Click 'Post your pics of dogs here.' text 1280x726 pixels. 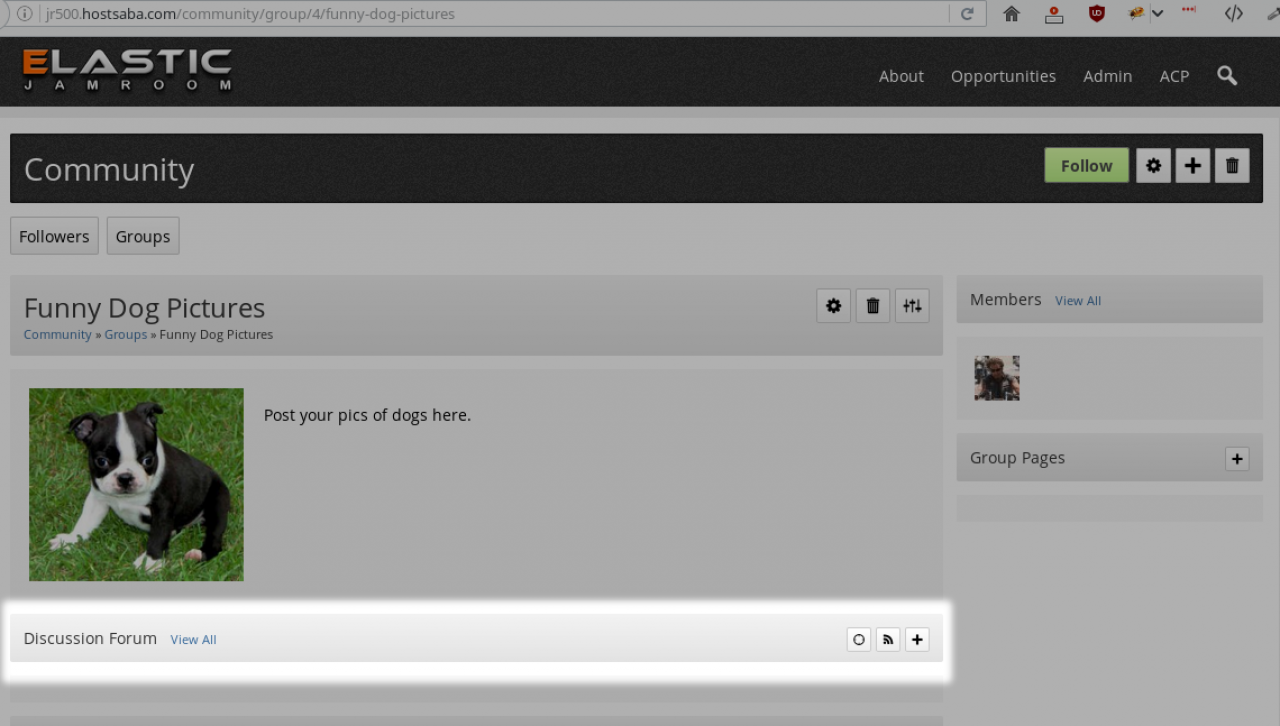[x=367, y=414]
